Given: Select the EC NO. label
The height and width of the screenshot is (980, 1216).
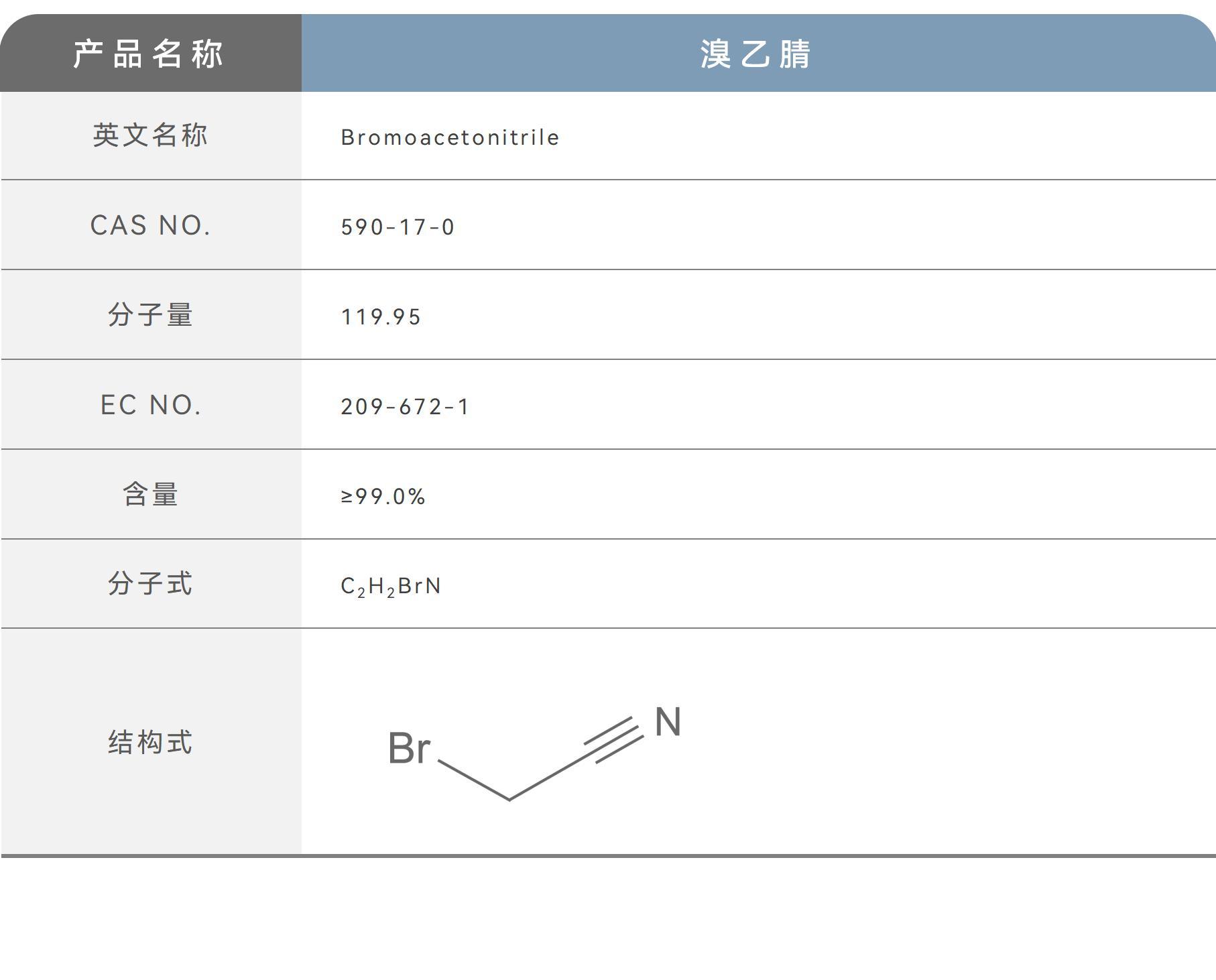Looking at the screenshot, I should (x=150, y=405).
